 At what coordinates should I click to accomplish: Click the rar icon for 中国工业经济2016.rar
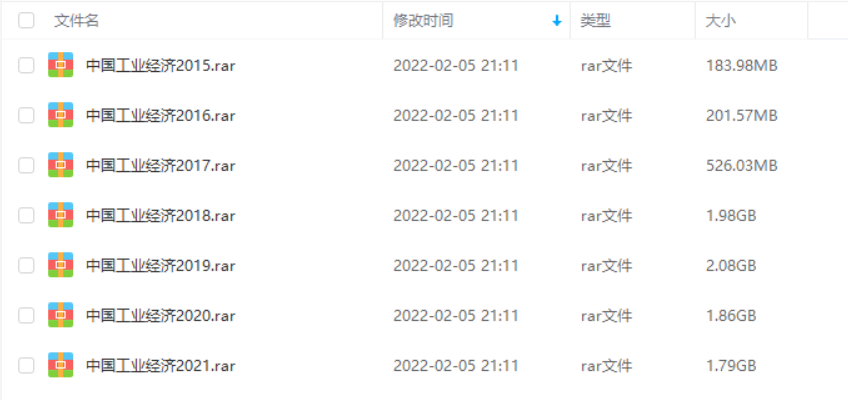click(x=60, y=115)
